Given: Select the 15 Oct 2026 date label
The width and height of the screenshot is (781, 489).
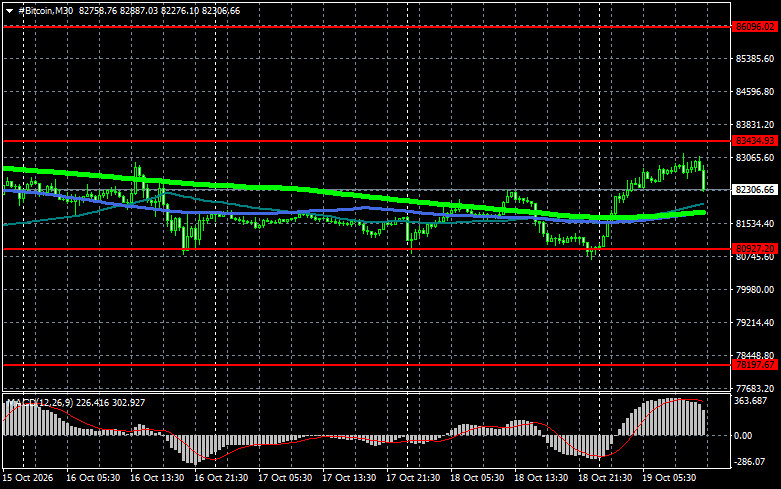Looking at the screenshot, I should coord(28,478).
